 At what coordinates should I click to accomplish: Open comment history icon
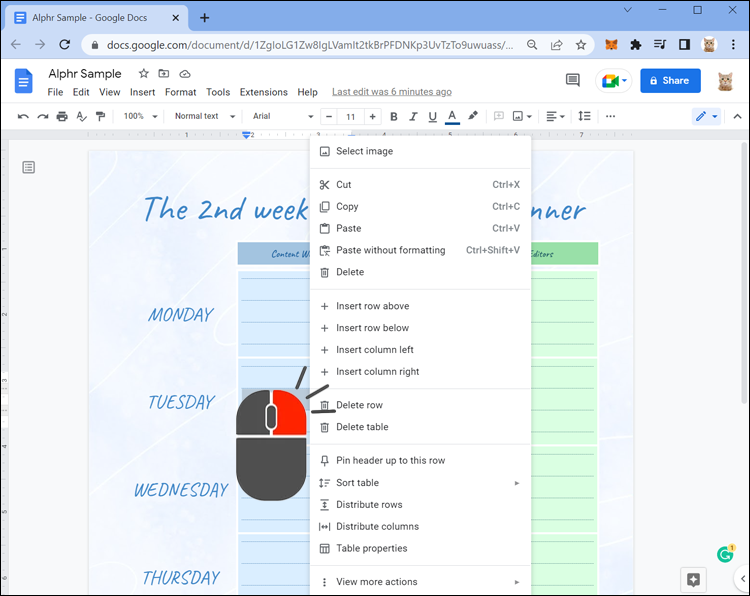pyautogui.click(x=573, y=80)
